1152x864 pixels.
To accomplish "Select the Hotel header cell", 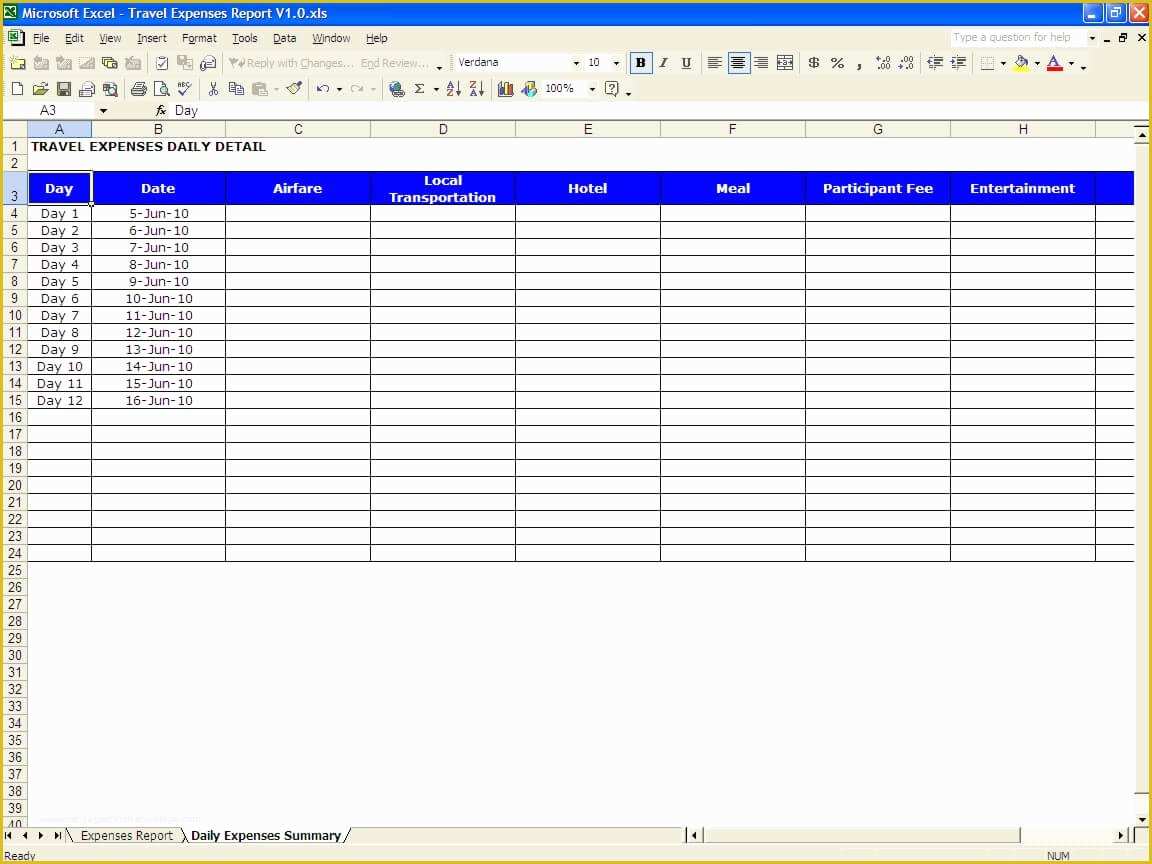I will click(x=588, y=188).
